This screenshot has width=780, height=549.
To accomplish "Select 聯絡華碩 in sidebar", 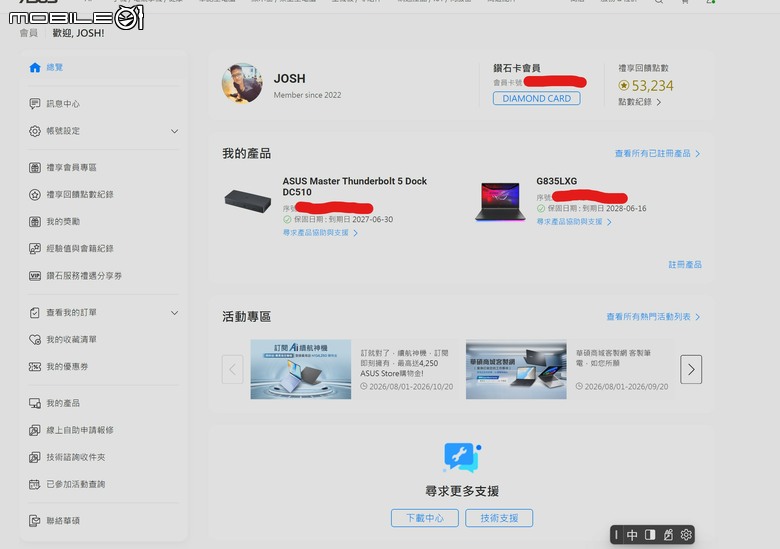I will 63,521.
